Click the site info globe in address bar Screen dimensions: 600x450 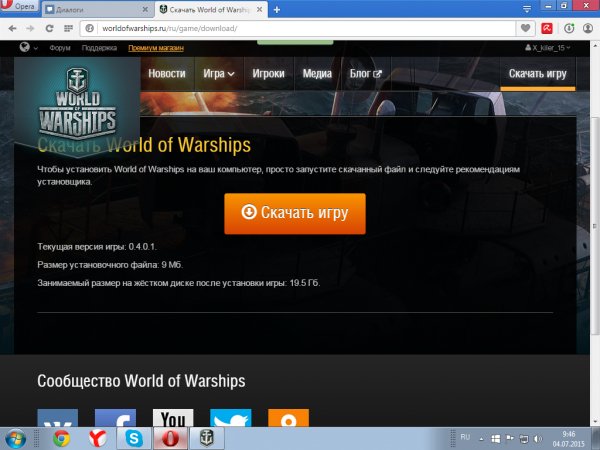point(90,28)
